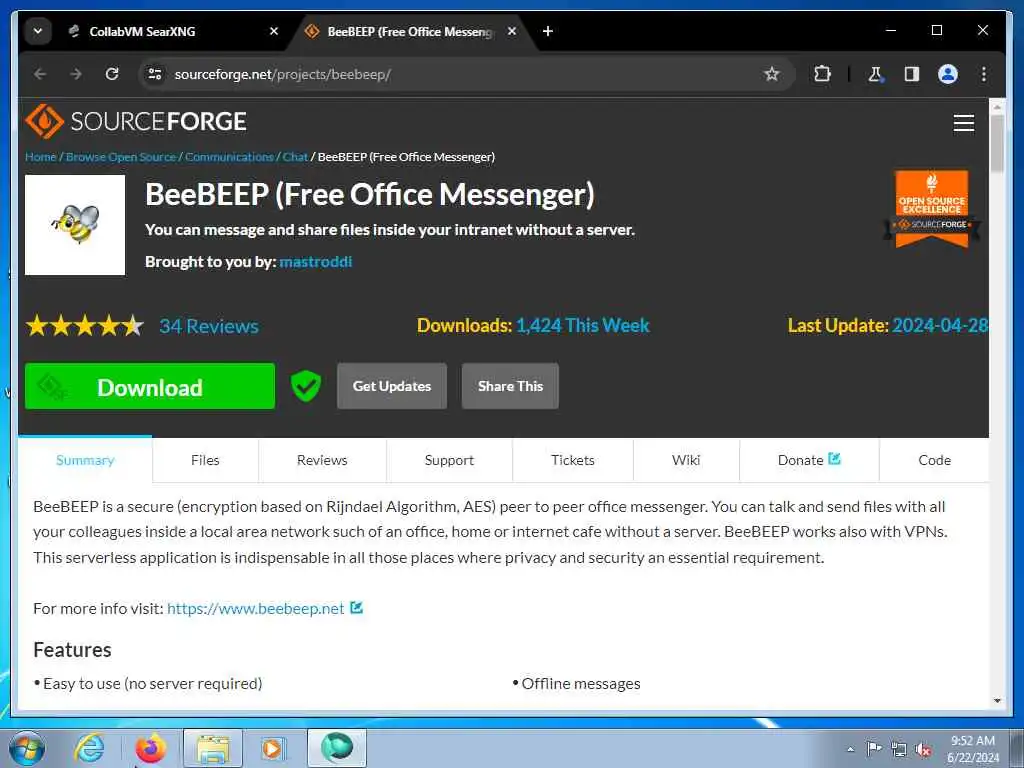Open the Donate tab
The image size is (1024, 768).
(x=809, y=460)
